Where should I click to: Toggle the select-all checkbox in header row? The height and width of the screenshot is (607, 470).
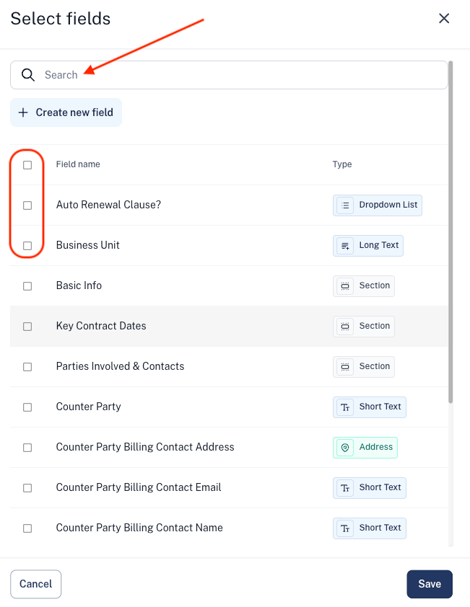[x=27, y=165]
